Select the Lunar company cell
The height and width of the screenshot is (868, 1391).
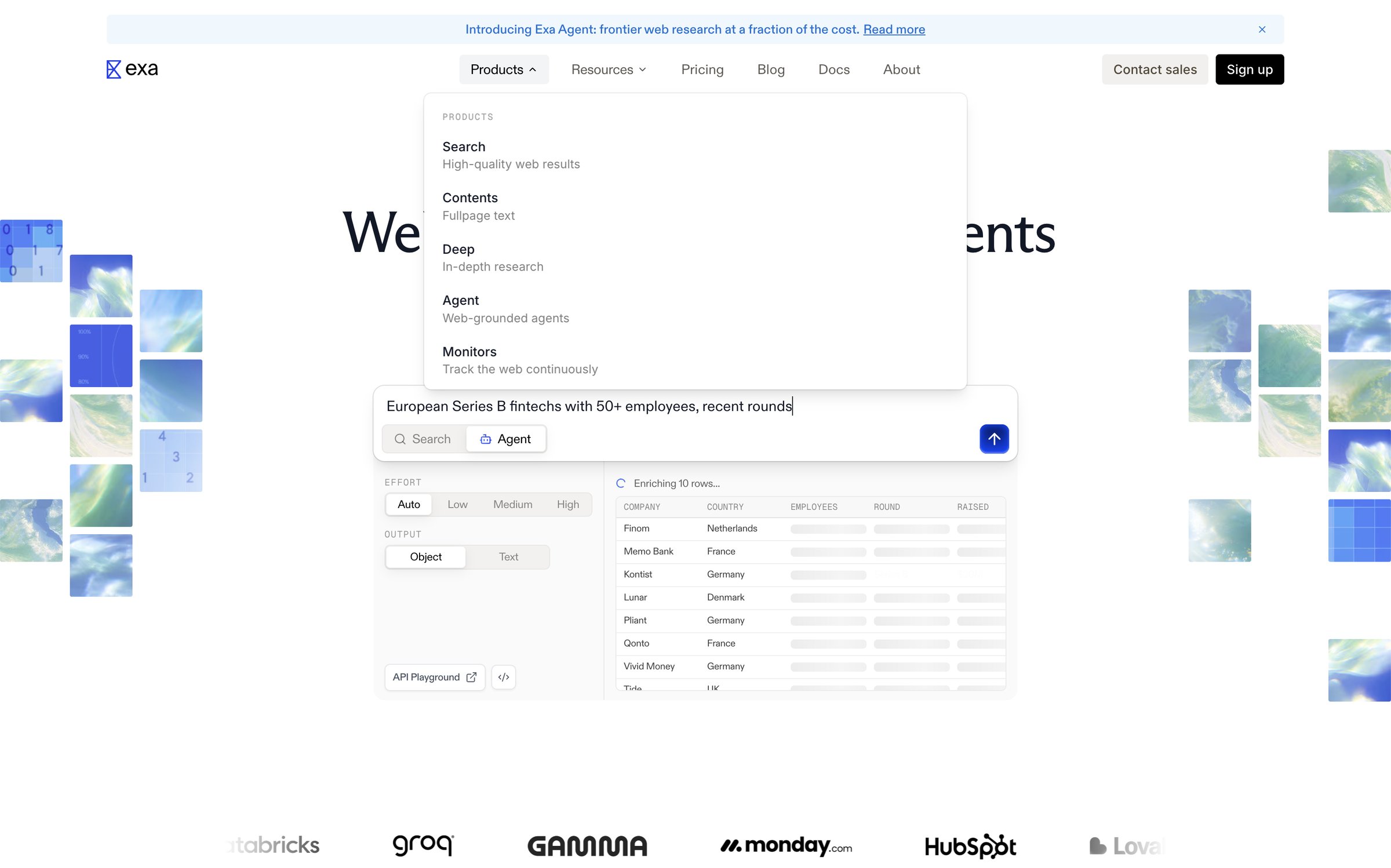click(635, 597)
